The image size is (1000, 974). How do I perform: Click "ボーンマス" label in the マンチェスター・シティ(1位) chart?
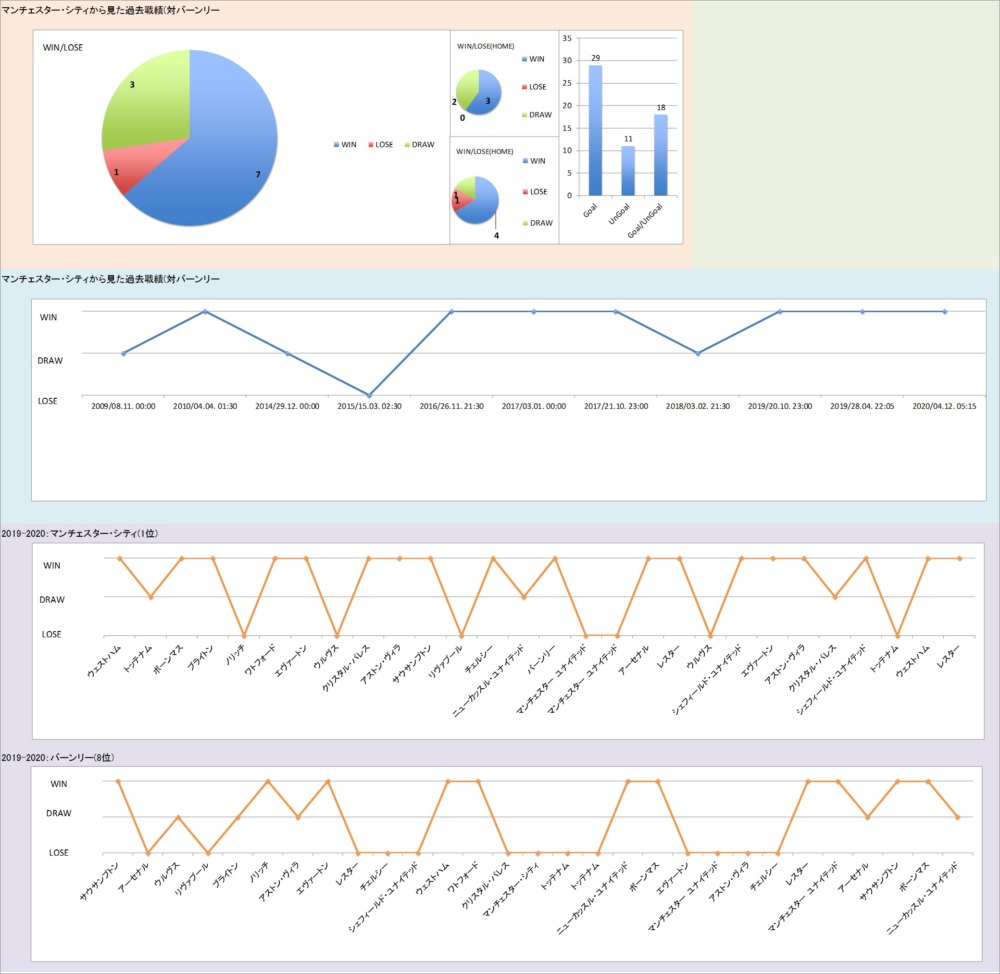(x=168, y=658)
